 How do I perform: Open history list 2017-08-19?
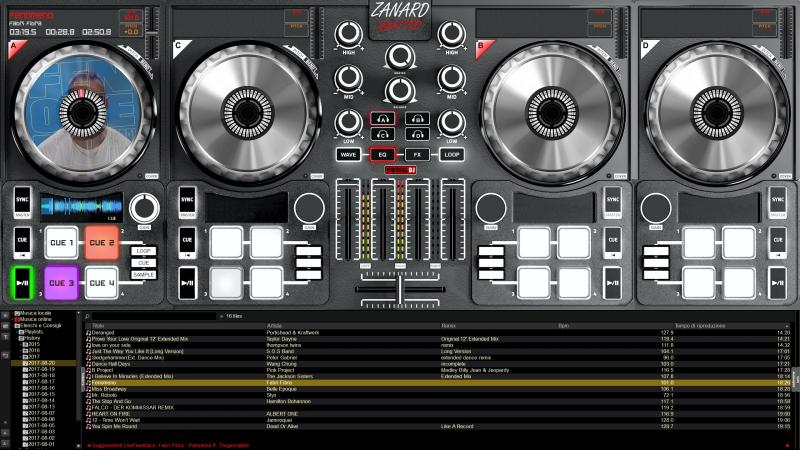point(42,369)
